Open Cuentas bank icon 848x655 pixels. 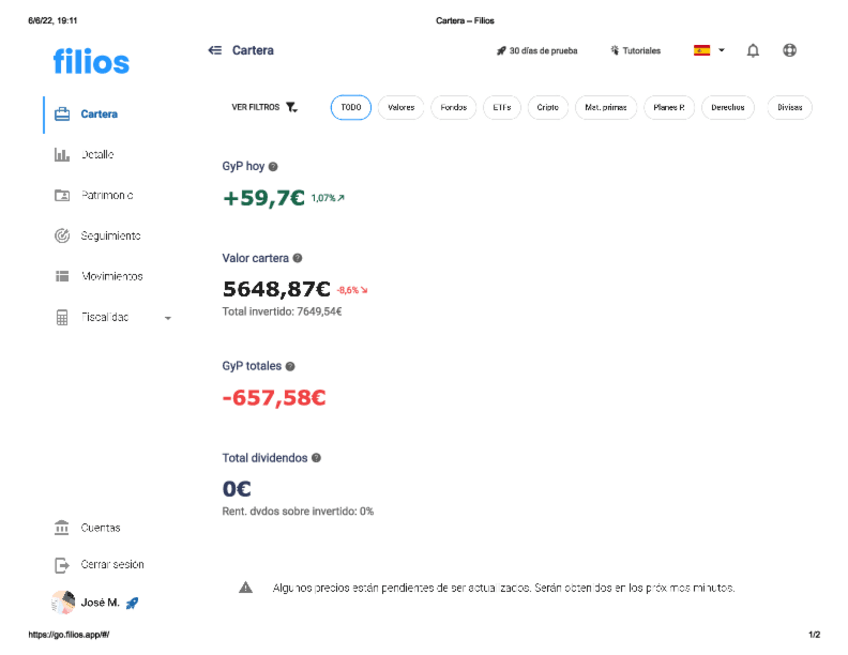tap(62, 527)
